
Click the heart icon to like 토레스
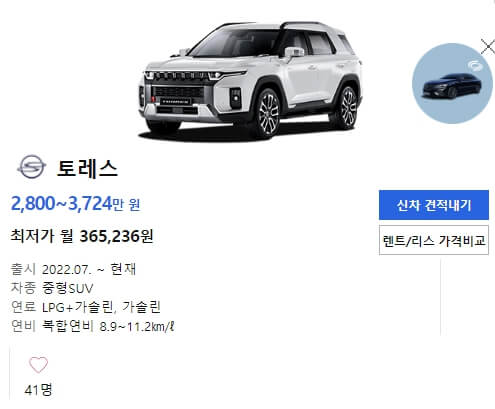click(38, 365)
